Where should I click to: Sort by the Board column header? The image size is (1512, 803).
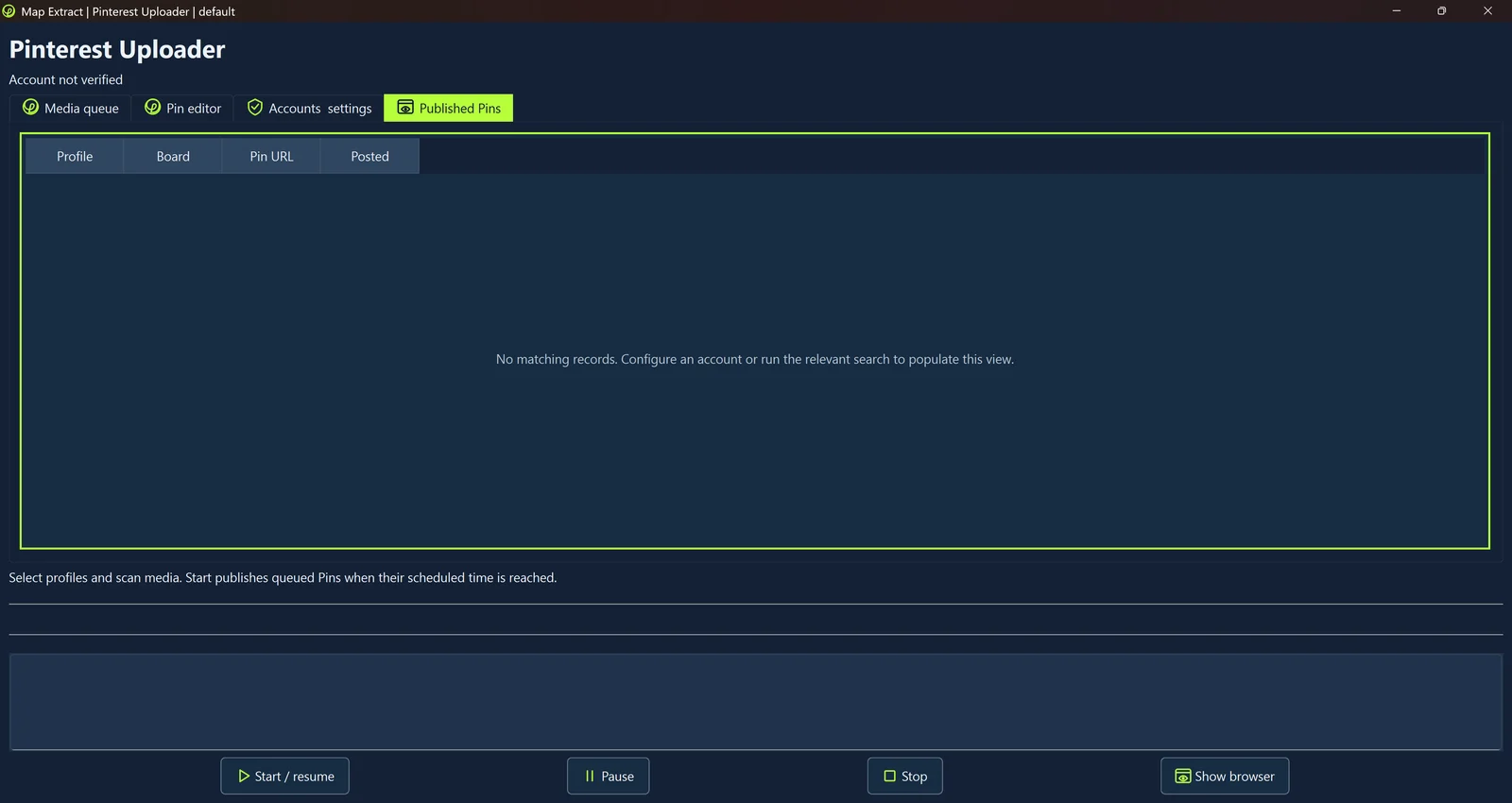tap(173, 156)
